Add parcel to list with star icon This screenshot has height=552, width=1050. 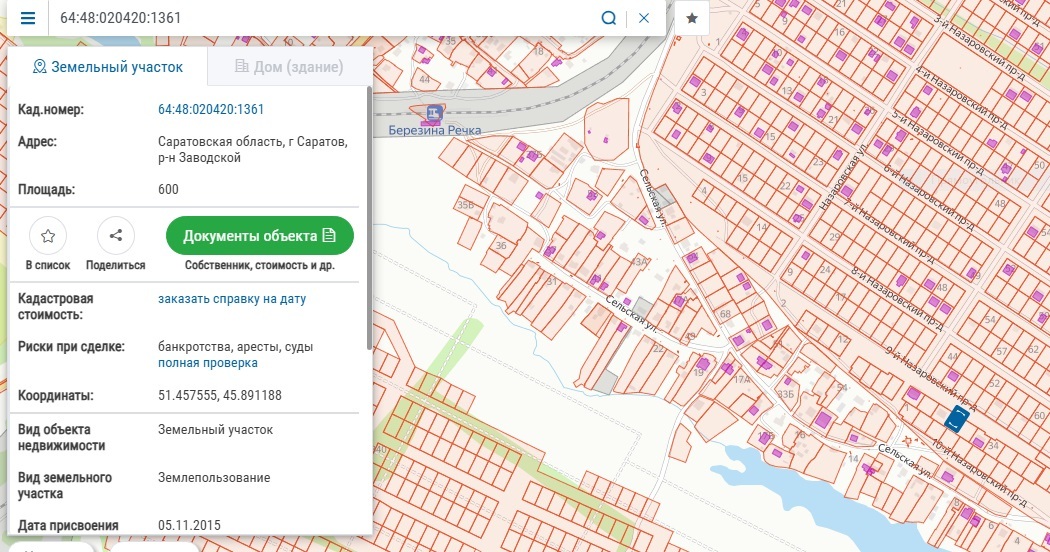[48, 236]
